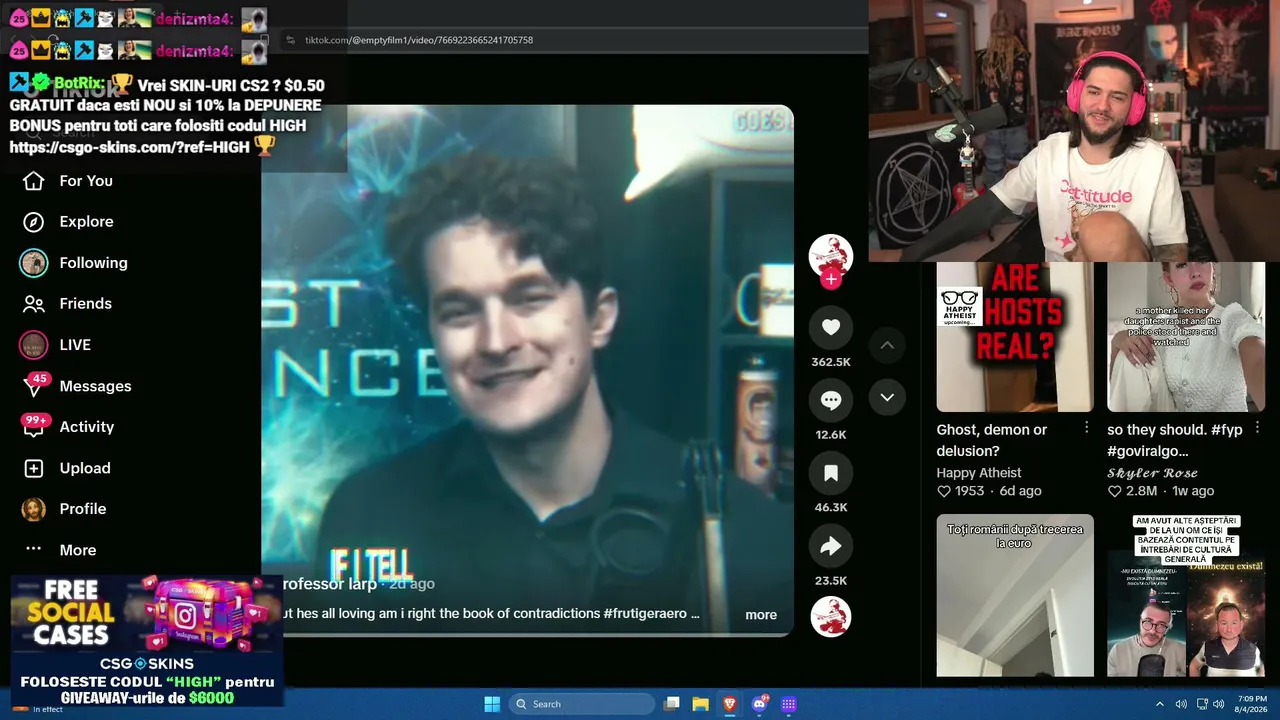Click the TikTok video URL in address bar

point(419,40)
